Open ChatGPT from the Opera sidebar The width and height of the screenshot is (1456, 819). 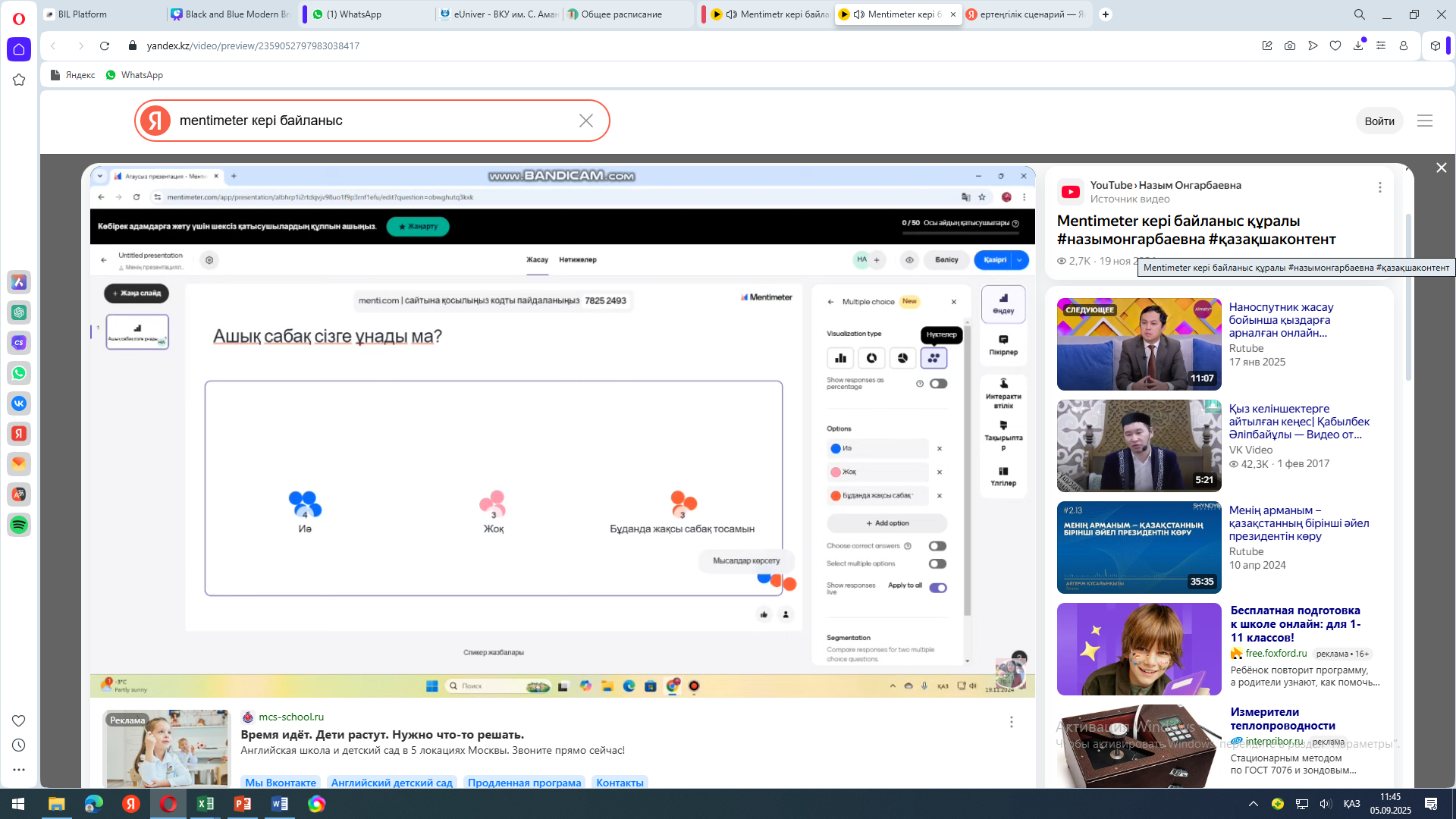click(x=19, y=312)
